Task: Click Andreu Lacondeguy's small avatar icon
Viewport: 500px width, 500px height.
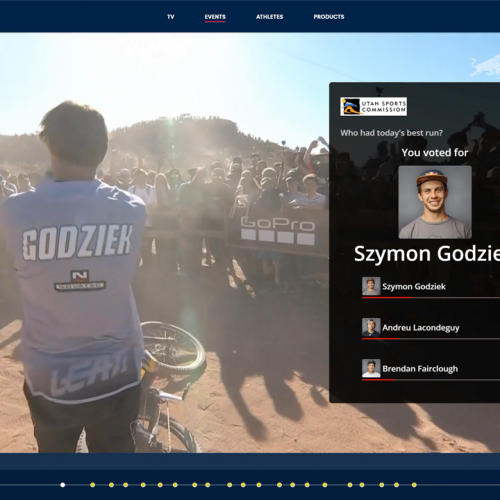Action: [x=371, y=327]
